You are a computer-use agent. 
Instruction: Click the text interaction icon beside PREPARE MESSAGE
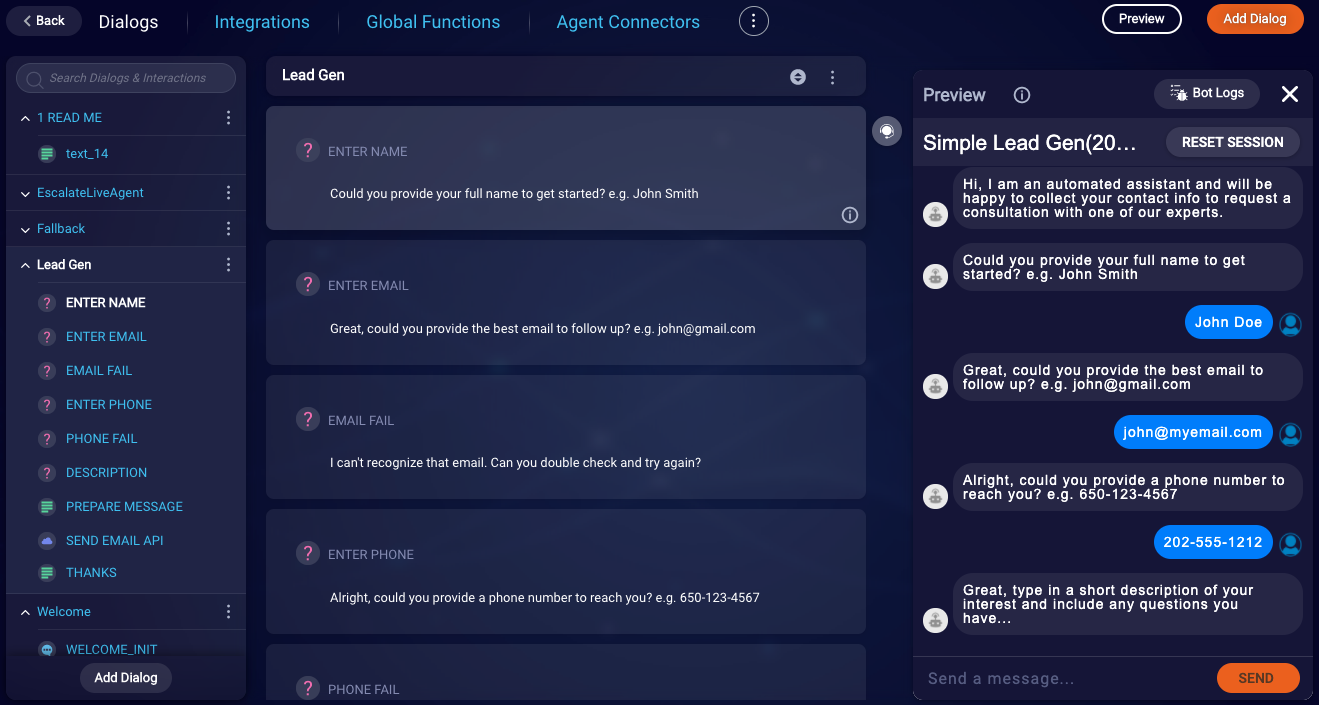coord(46,506)
